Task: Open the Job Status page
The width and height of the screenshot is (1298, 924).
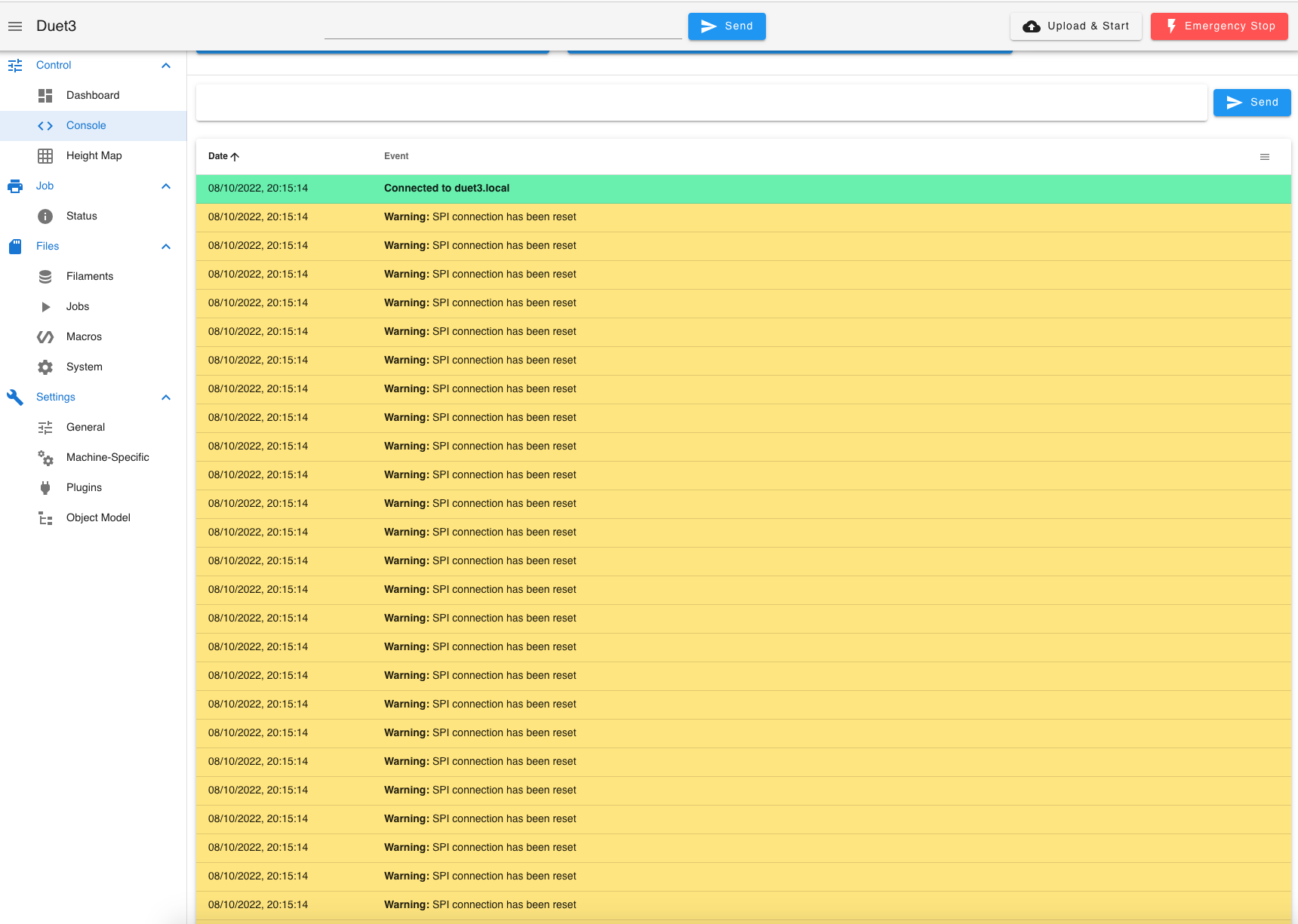Action: click(93, 216)
